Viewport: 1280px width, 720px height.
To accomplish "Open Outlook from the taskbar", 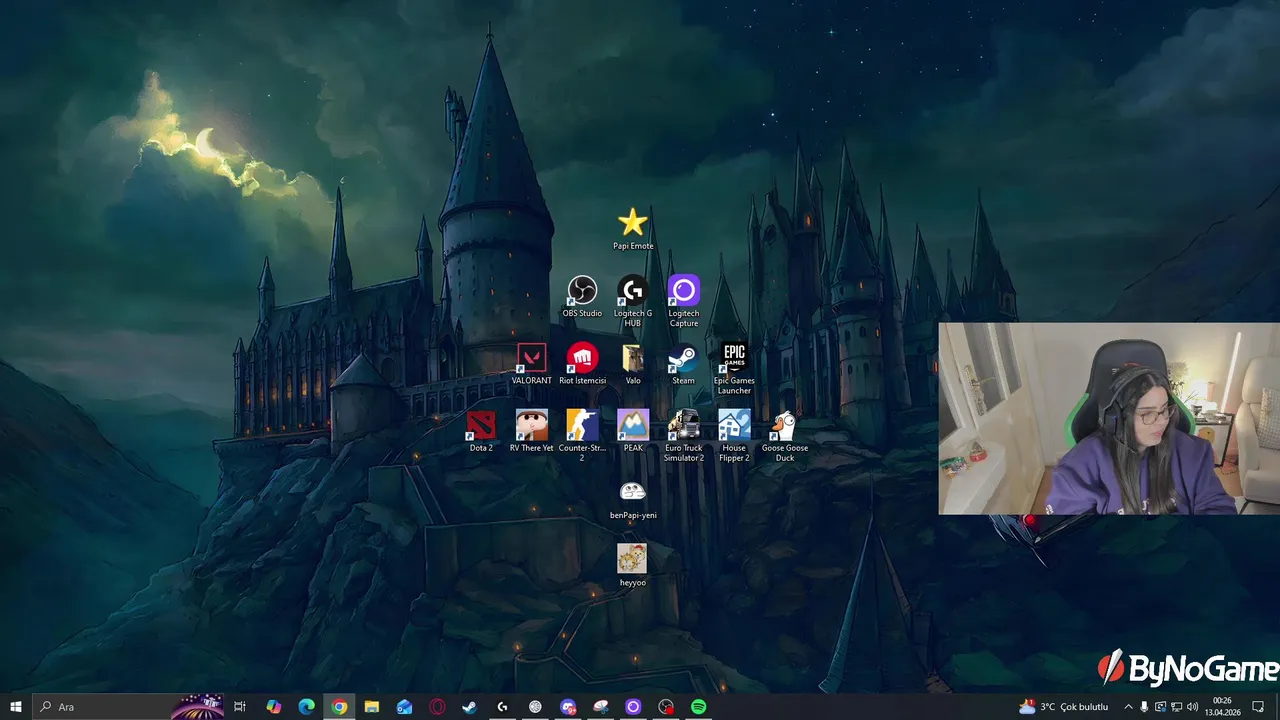I will click(404, 707).
